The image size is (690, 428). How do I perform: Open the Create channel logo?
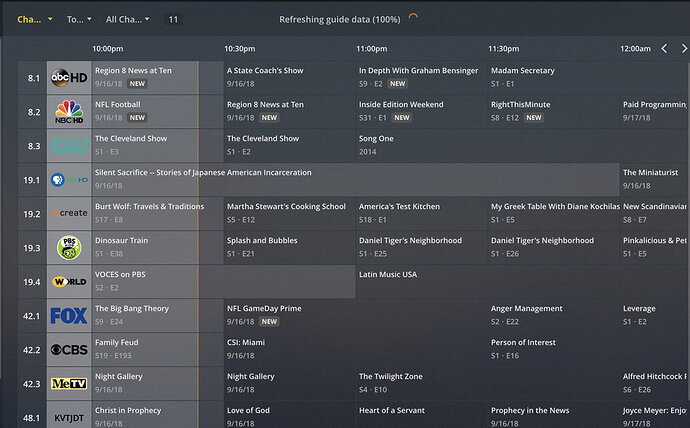pos(69,214)
